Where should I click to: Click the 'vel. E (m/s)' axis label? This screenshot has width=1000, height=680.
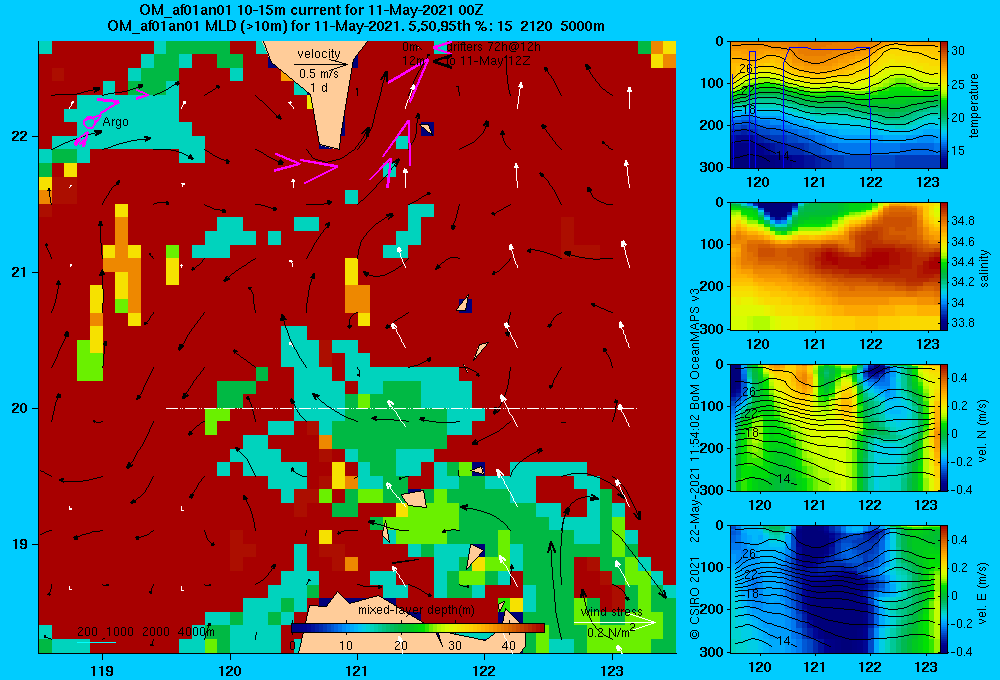click(x=983, y=593)
